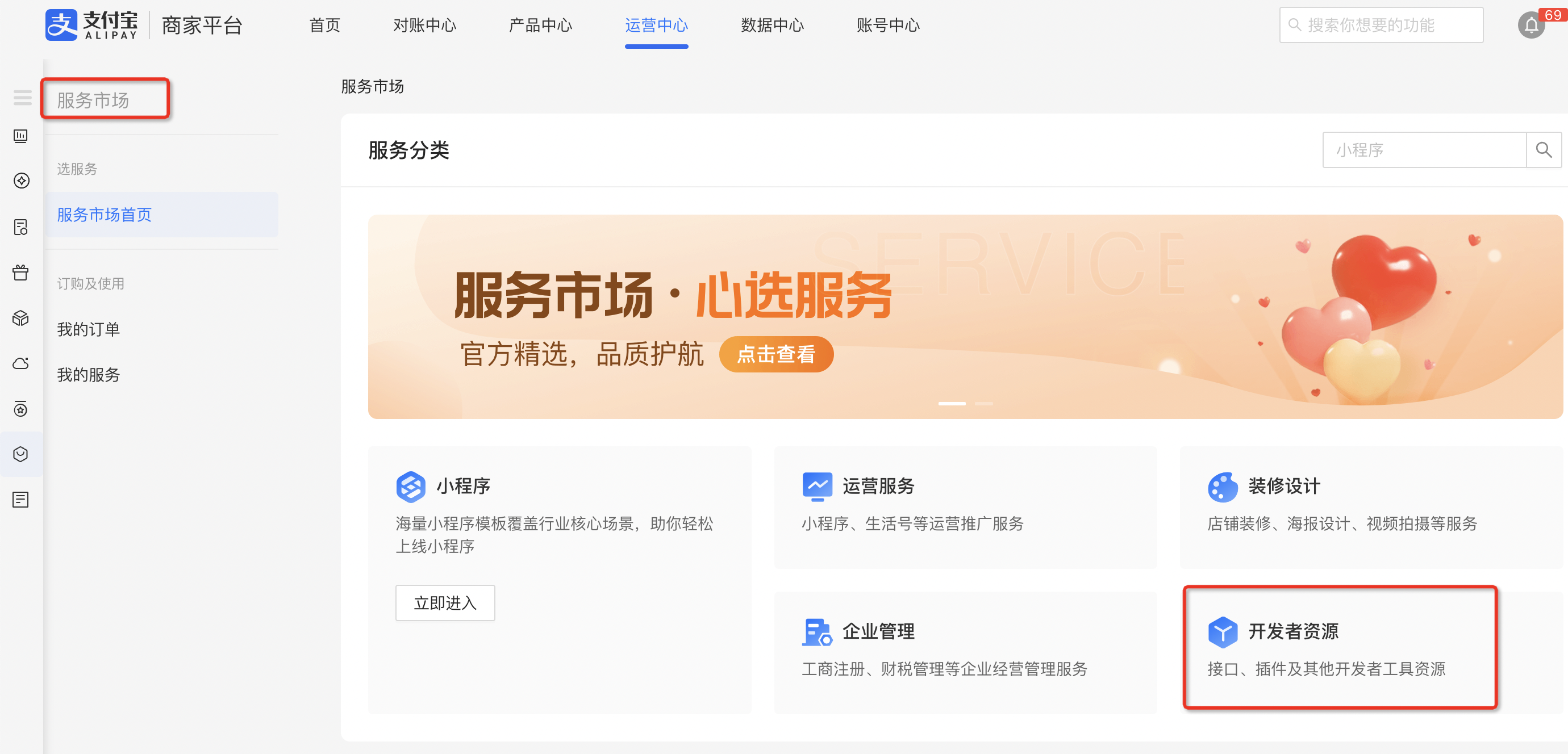Open the 首页 top navigation tab
This screenshot has height=754, width=1568.
click(x=324, y=26)
